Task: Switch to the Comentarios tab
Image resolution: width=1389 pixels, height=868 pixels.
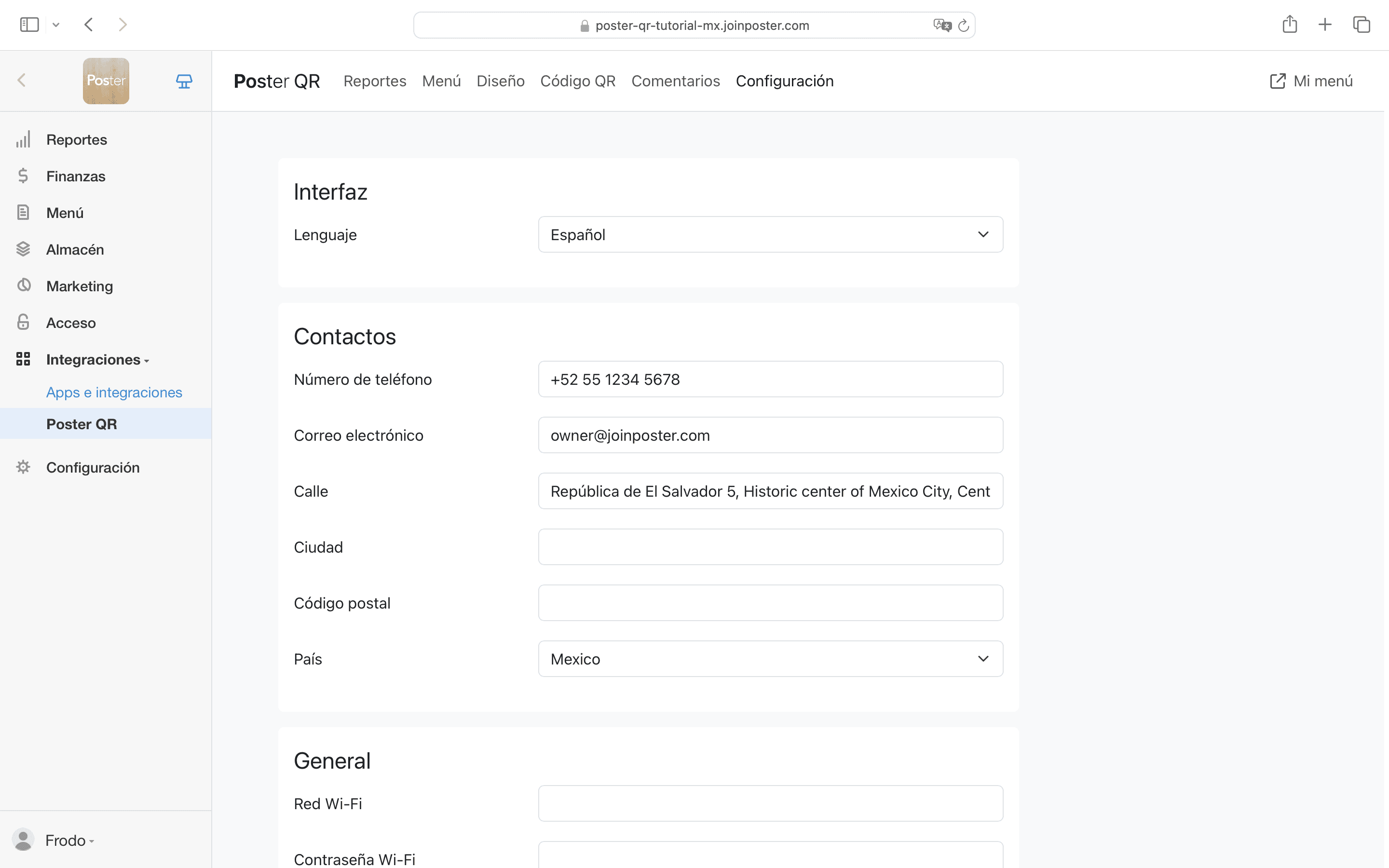Action: 676,81
